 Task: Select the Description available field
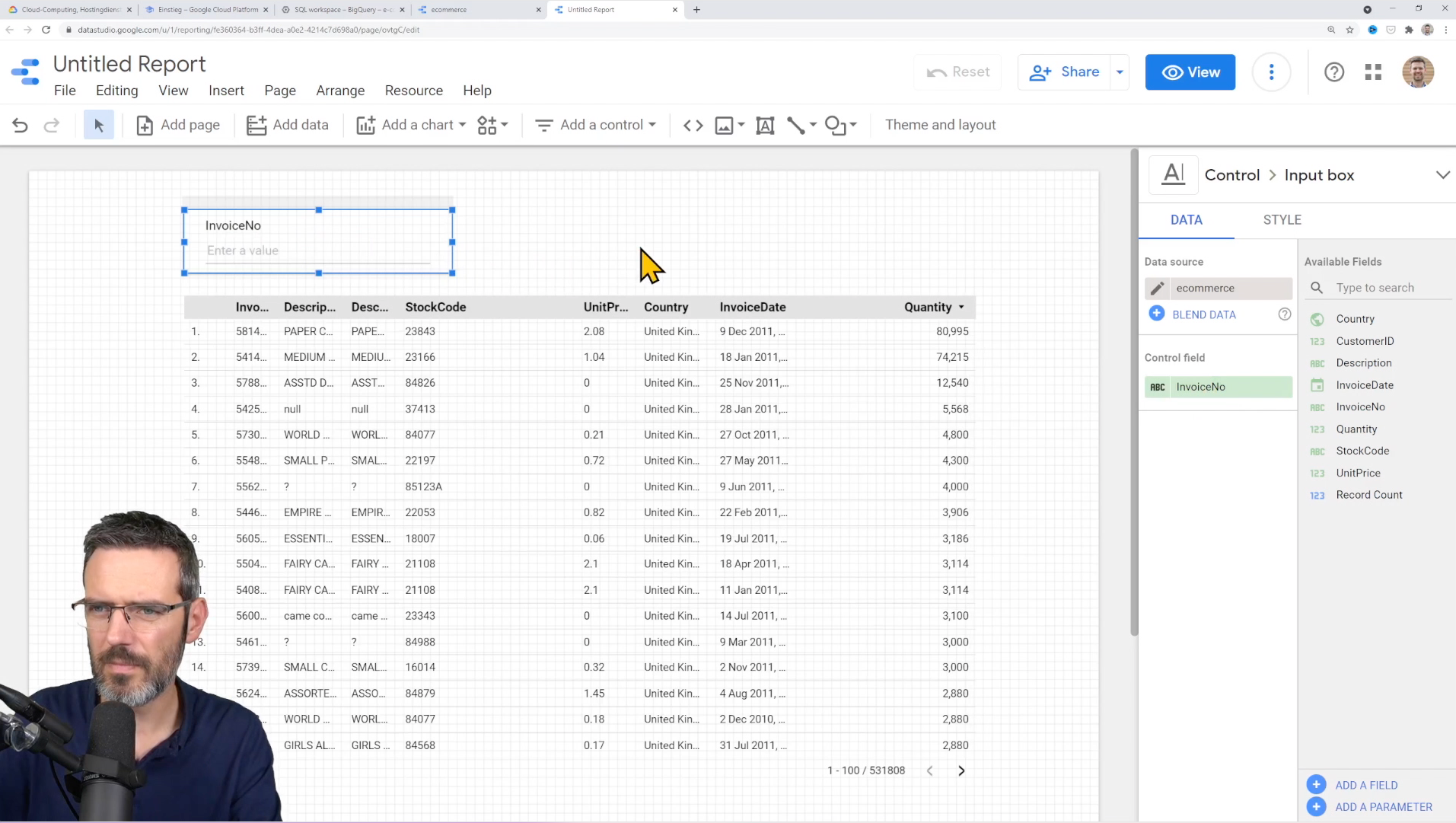[1363, 363]
